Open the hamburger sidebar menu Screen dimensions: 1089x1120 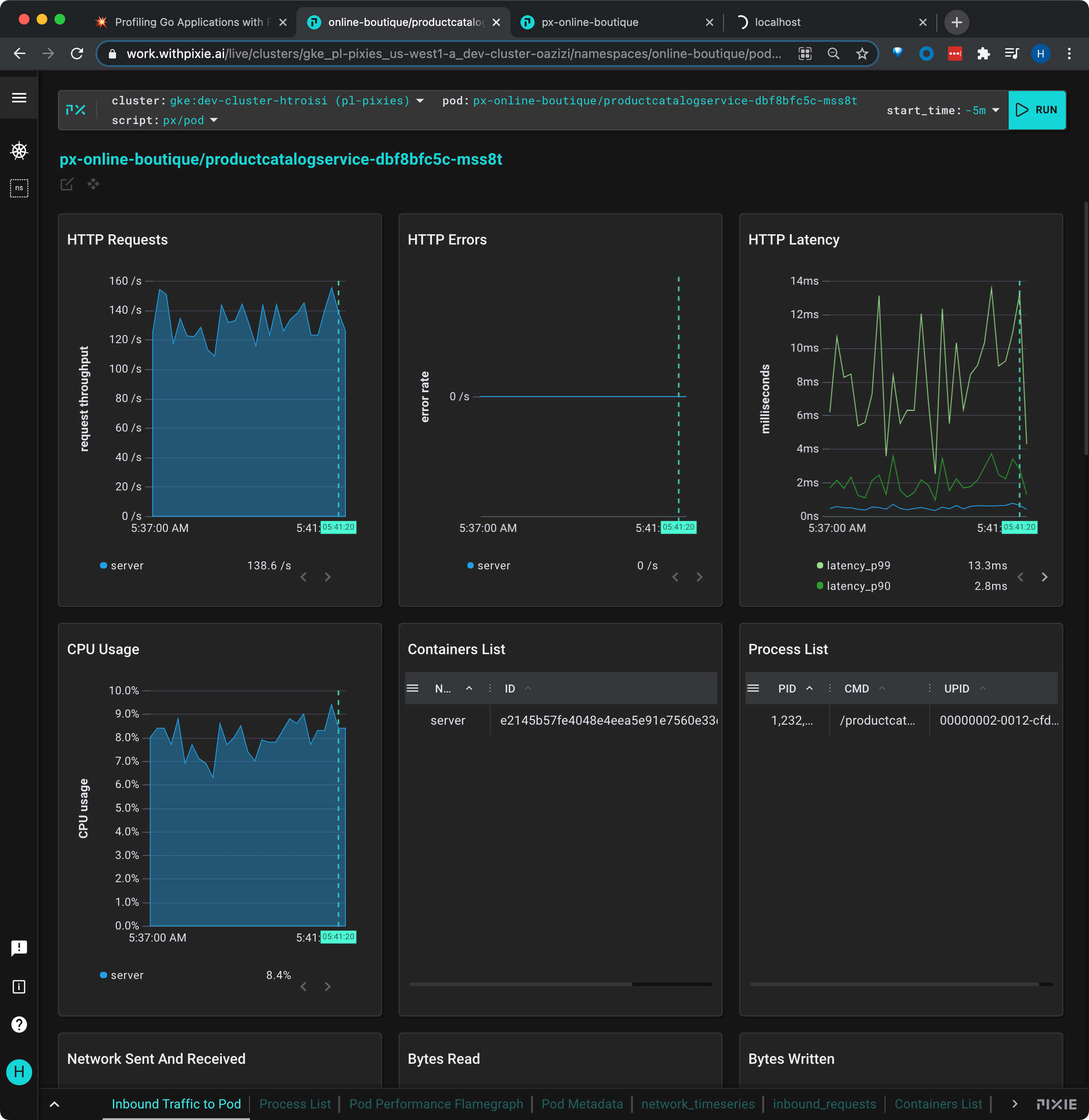pos(19,98)
